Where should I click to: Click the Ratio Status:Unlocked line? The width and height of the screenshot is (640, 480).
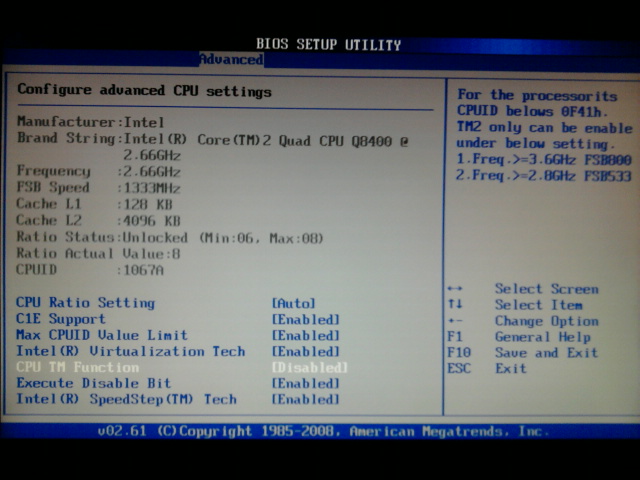pos(170,237)
